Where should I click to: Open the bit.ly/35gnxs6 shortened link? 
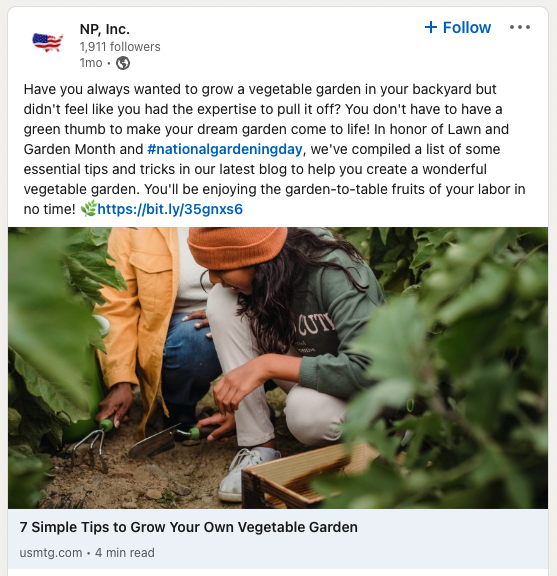tap(170, 209)
